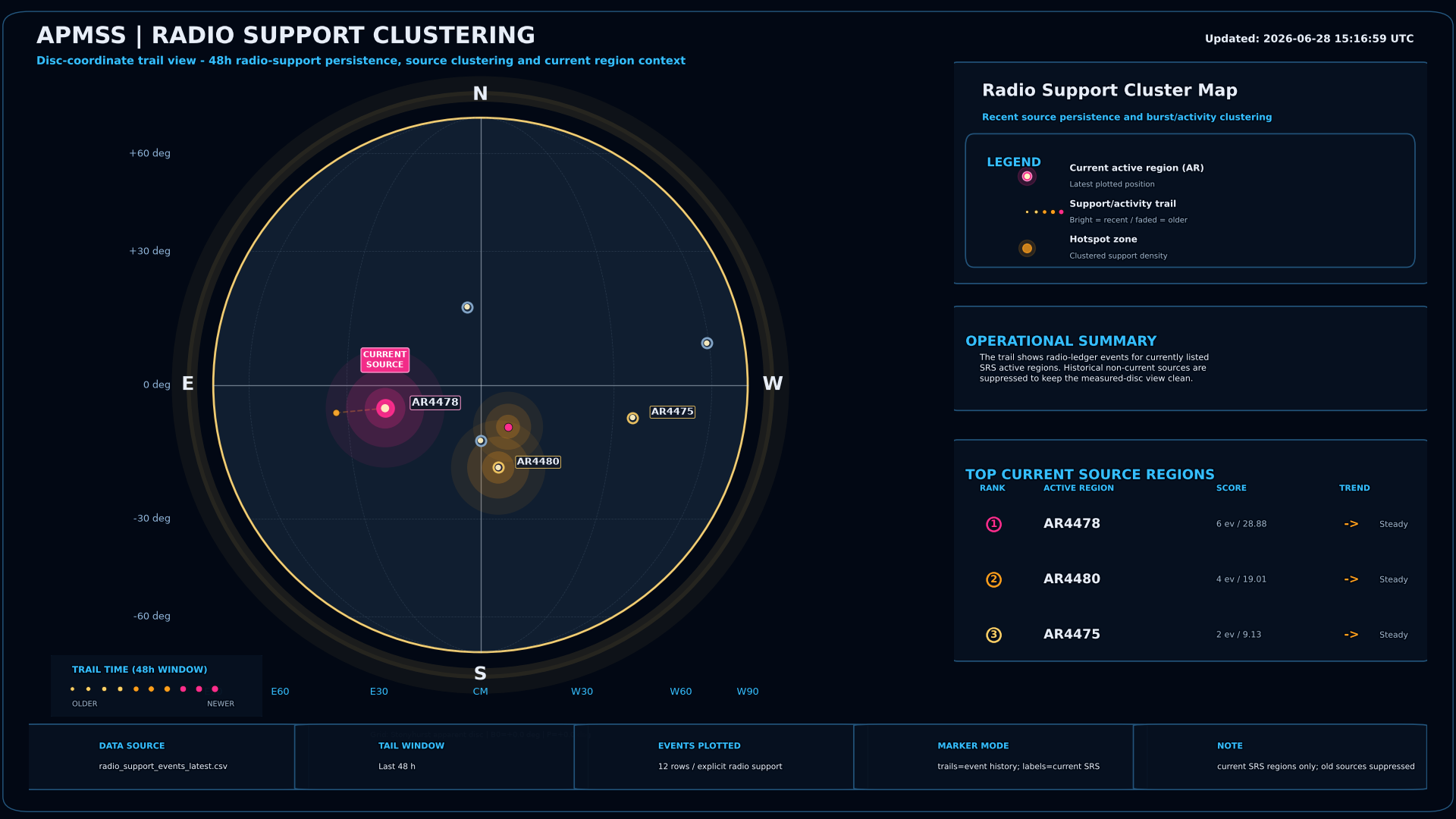This screenshot has width=1456, height=819.
Task: Click the score 4 ev / 19.01
Action: click(x=1241, y=579)
